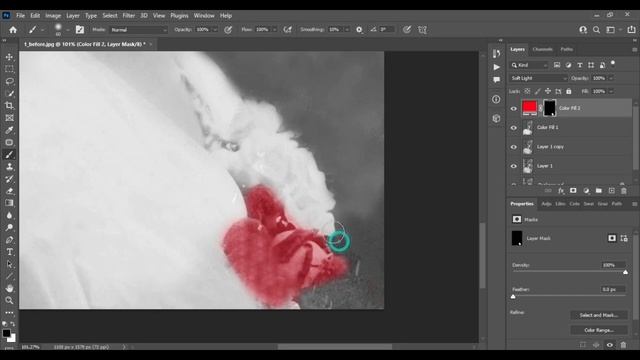Select the Eraser tool
Image resolution: width=640 pixels, height=360 pixels.
coord(9,191)
